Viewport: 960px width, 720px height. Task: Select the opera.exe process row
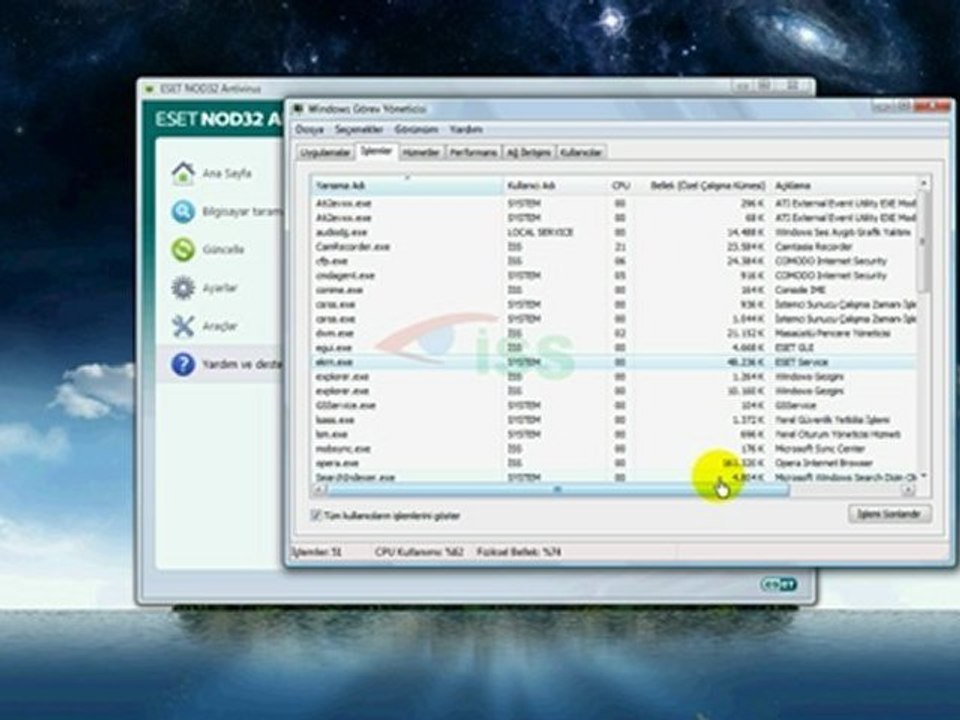(615, 463)
